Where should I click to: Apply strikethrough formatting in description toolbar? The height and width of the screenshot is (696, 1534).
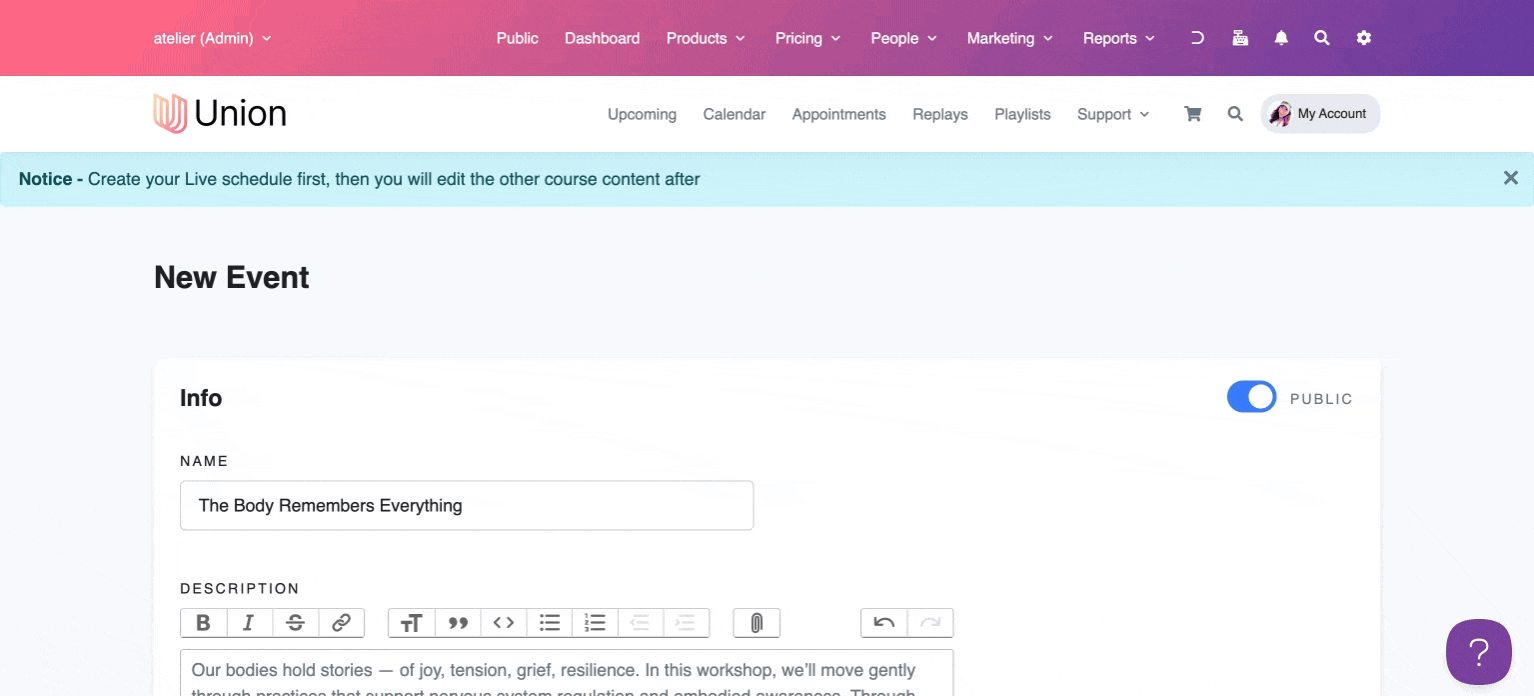pyautogui.click(x=295, y=623)
